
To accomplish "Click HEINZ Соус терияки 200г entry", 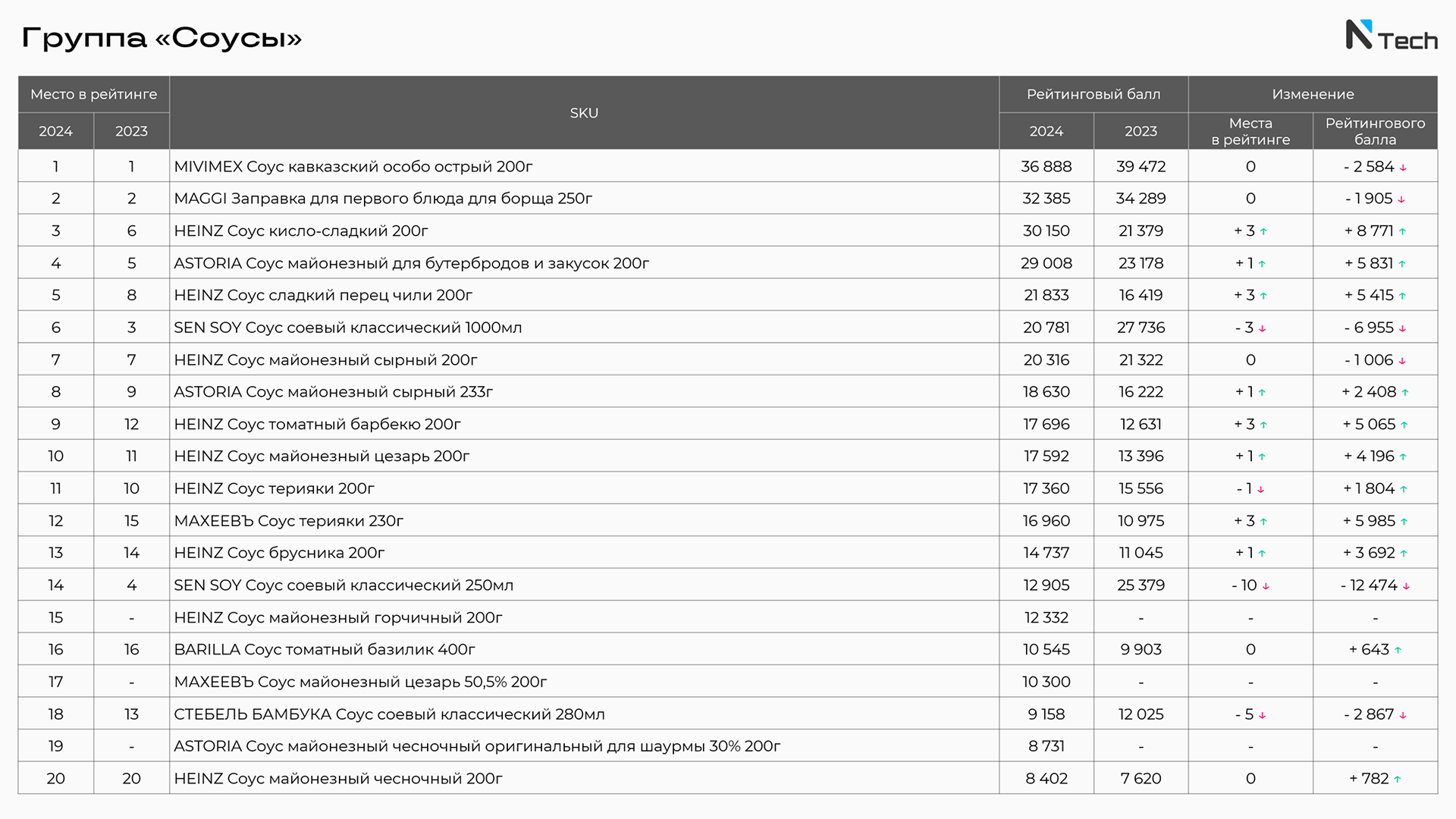I will 274,488.
